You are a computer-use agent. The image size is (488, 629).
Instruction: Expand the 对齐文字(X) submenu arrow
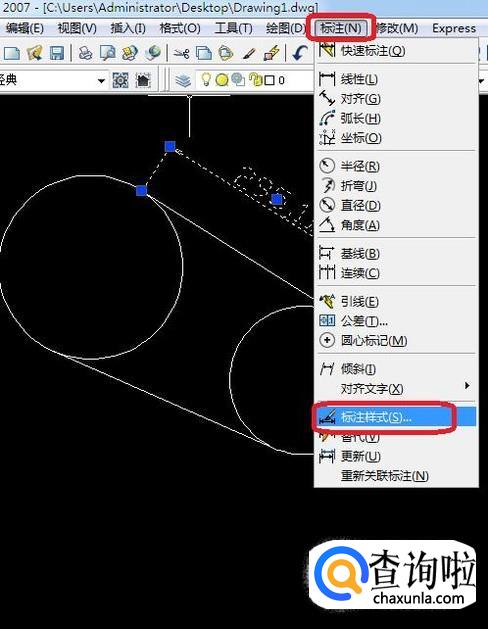pyautogui.click(x=467, y=386)
